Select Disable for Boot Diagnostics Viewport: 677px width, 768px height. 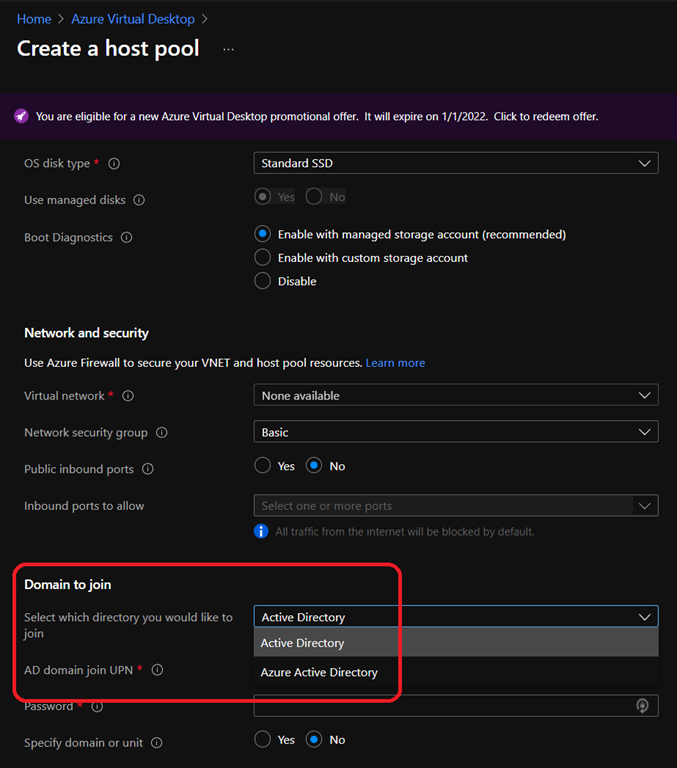263,281
